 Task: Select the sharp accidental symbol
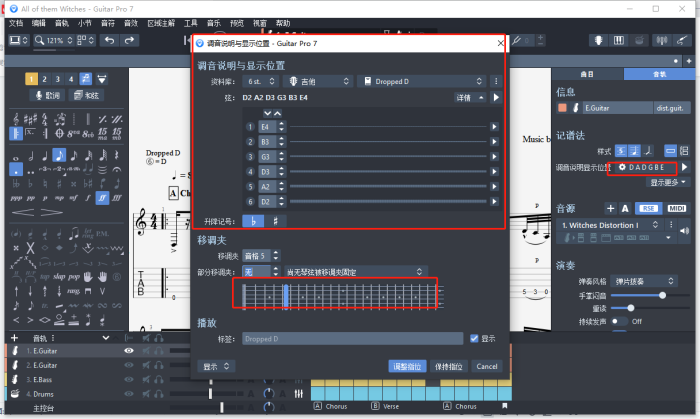pyautogui.click(x=273, y=220)
